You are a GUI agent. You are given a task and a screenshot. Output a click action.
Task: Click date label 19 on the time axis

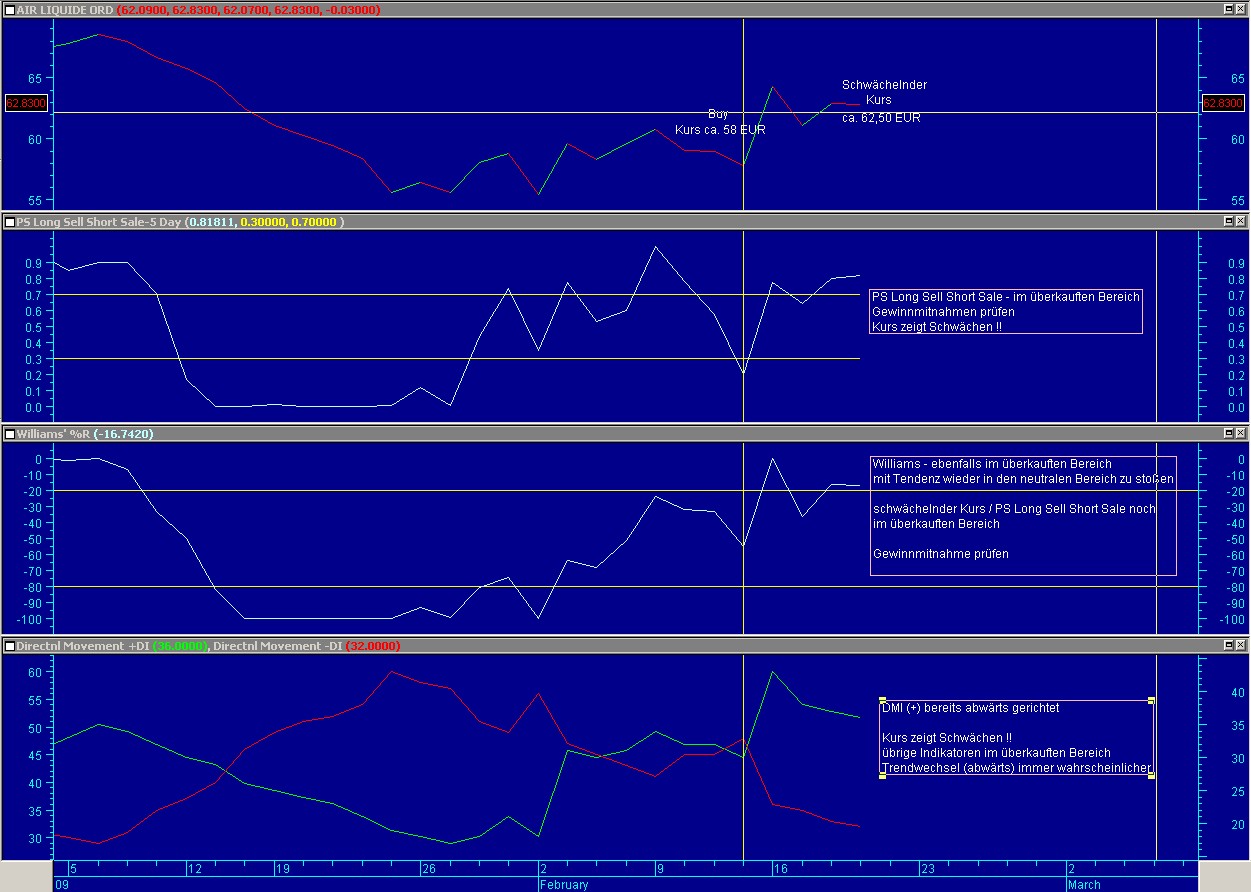282,868
